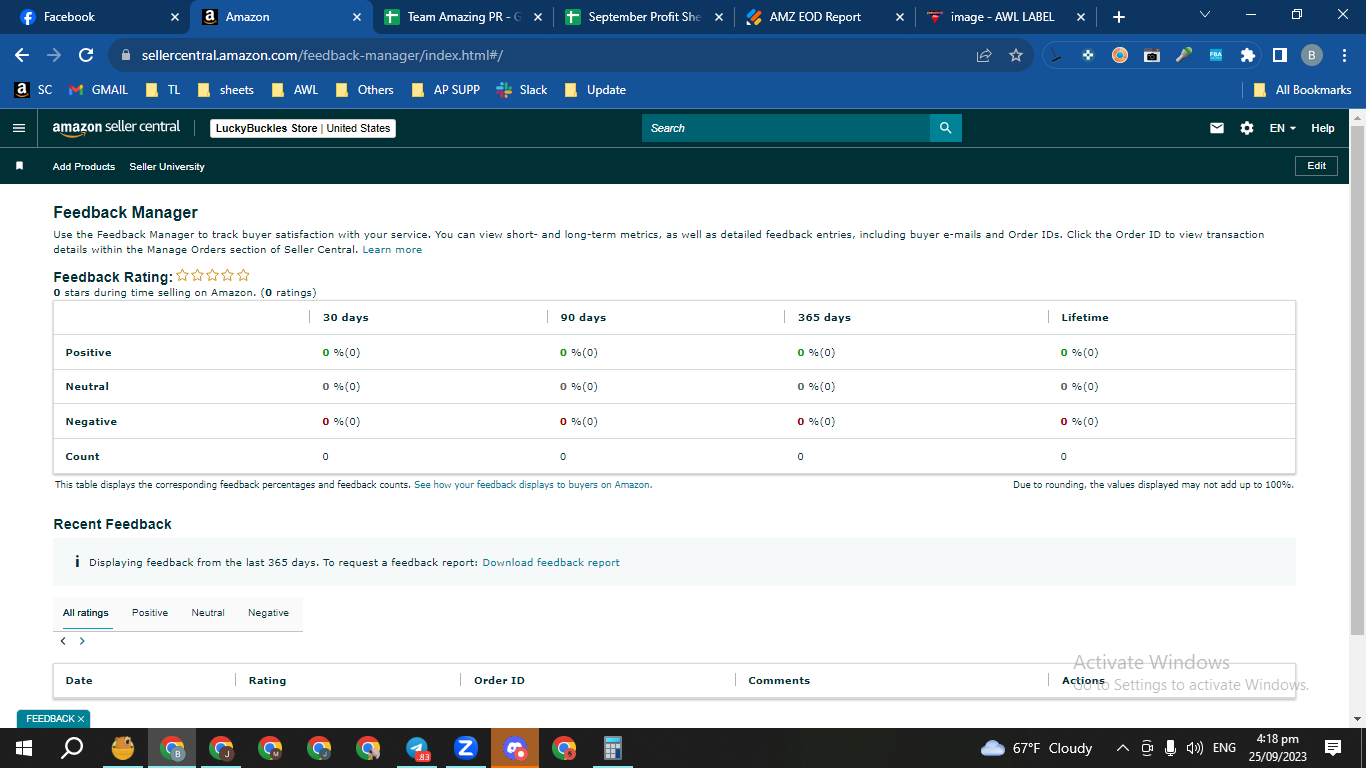Show hidden system tray icons
1366x768 pixels.
[x=1122, y=748]
